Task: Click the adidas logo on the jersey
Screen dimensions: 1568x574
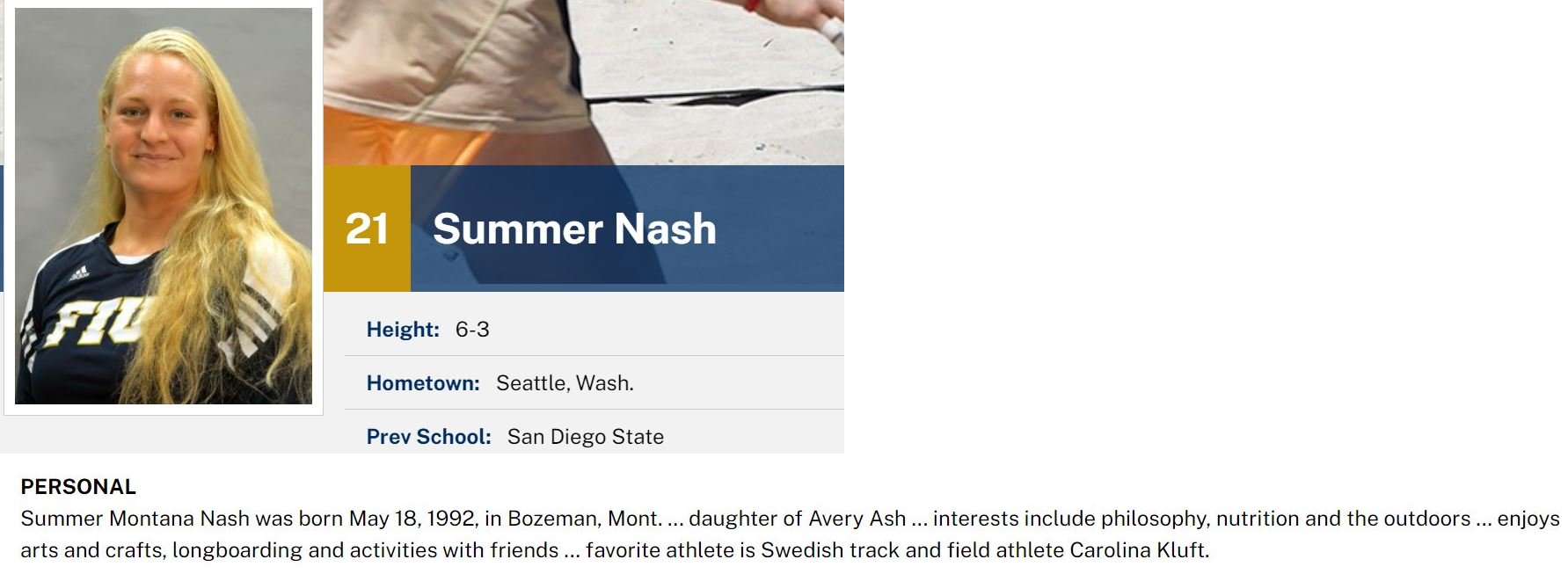Action: (79, 272)
